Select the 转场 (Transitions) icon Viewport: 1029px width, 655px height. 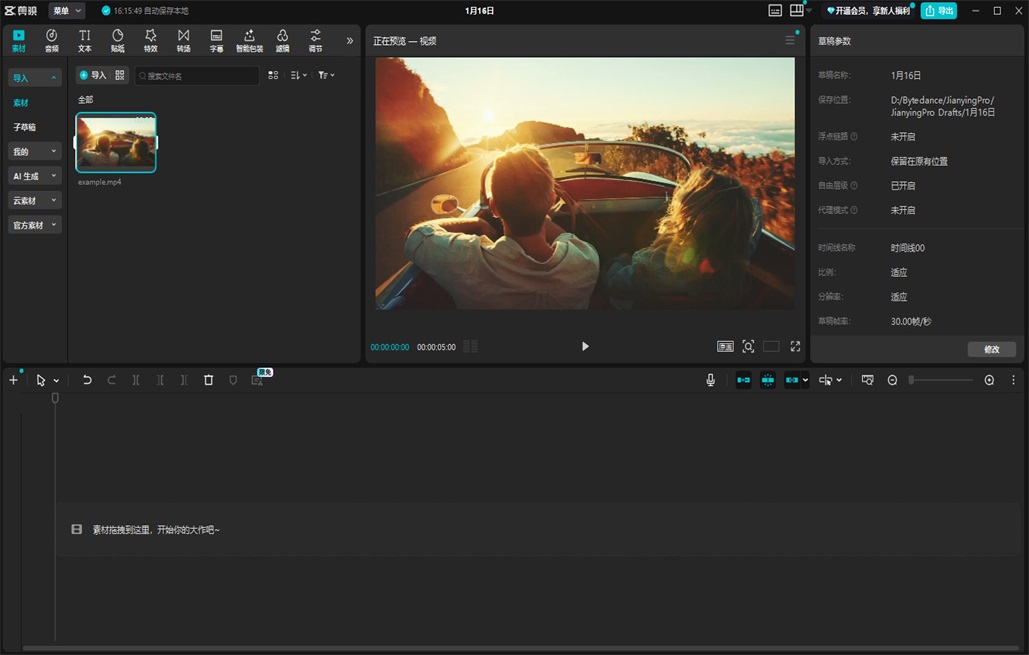tap(183, 40)
